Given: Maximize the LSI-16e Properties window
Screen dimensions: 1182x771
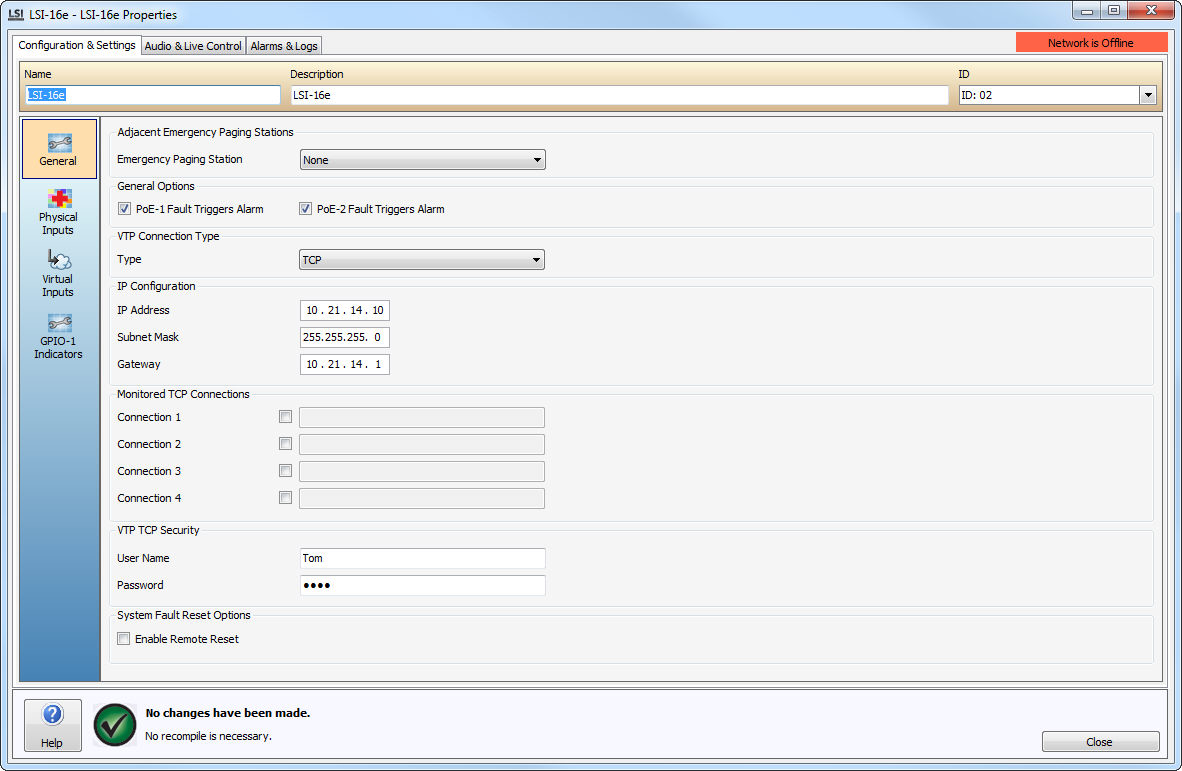Looking at the screenshot, I should click(1114, 11).
